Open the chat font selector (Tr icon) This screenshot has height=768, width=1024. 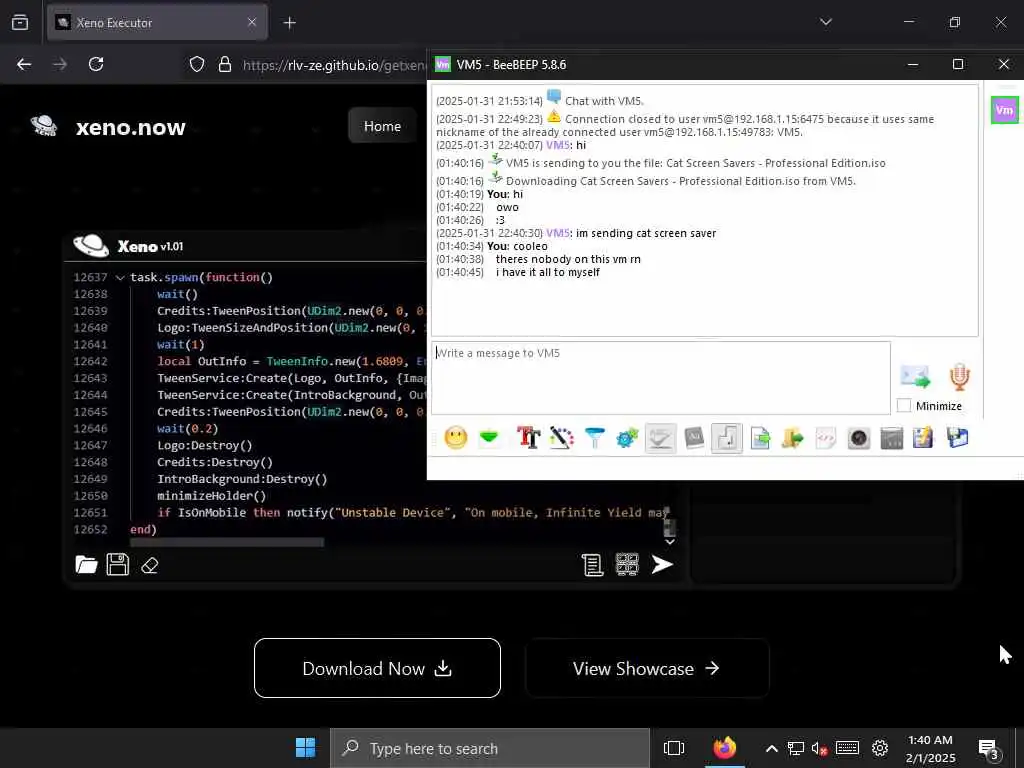tap(528, 438)
